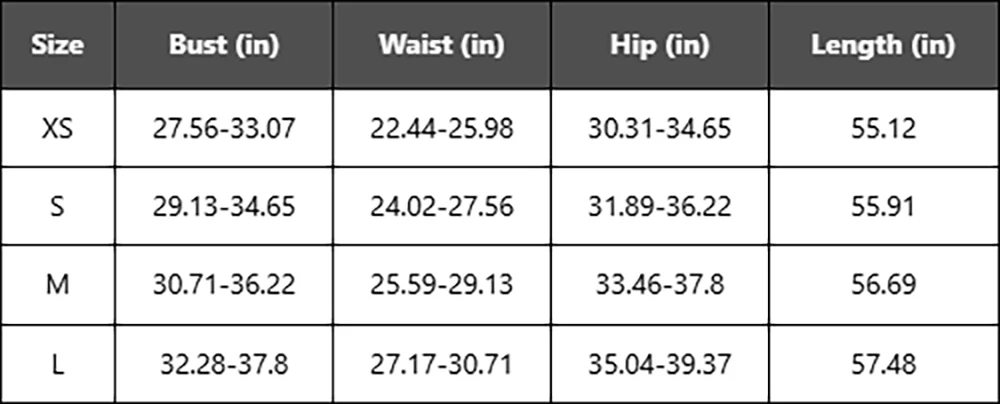Select the Waist (in) header cell
The width and height of the screenshot is (1000, 404).
click(441, 45)
